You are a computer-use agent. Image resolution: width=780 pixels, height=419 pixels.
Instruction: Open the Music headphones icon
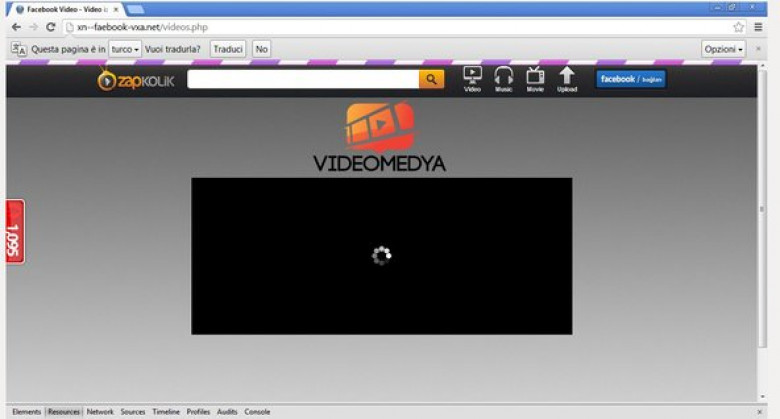[503, 79]
